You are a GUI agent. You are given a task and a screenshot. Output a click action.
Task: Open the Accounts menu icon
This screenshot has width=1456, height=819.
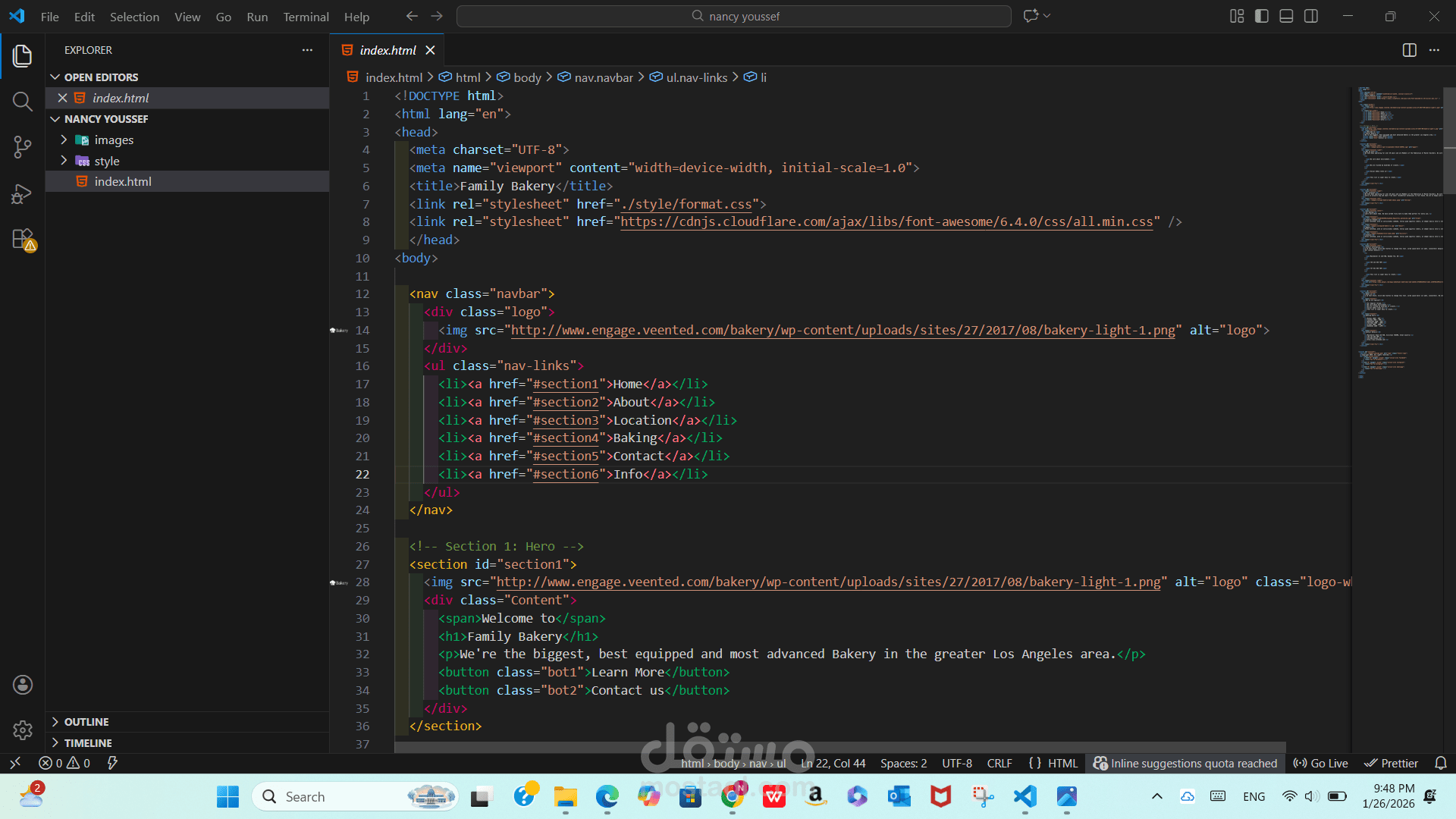pos(23,685)
